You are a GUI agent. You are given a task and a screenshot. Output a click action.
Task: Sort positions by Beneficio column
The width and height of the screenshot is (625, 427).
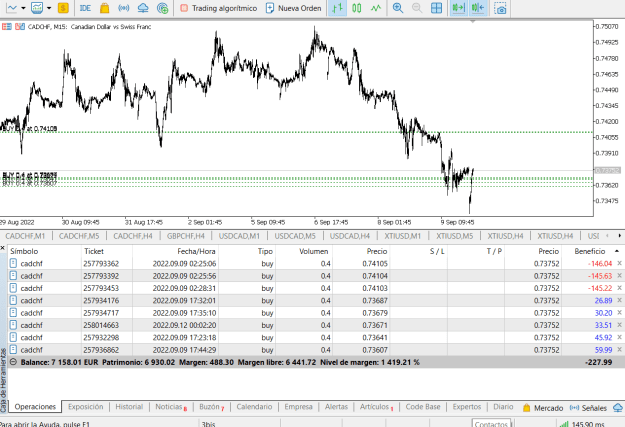tap(590, 251)
